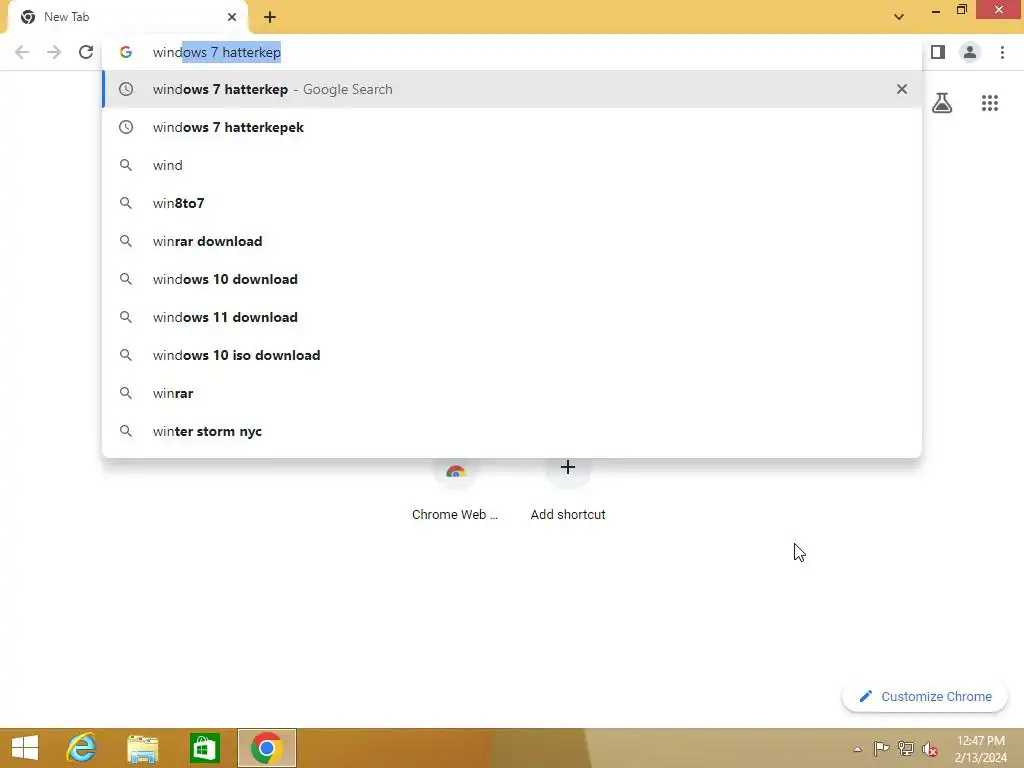Minimize the Chrome window
The image size is (1024, 768).
pos(936,10)
